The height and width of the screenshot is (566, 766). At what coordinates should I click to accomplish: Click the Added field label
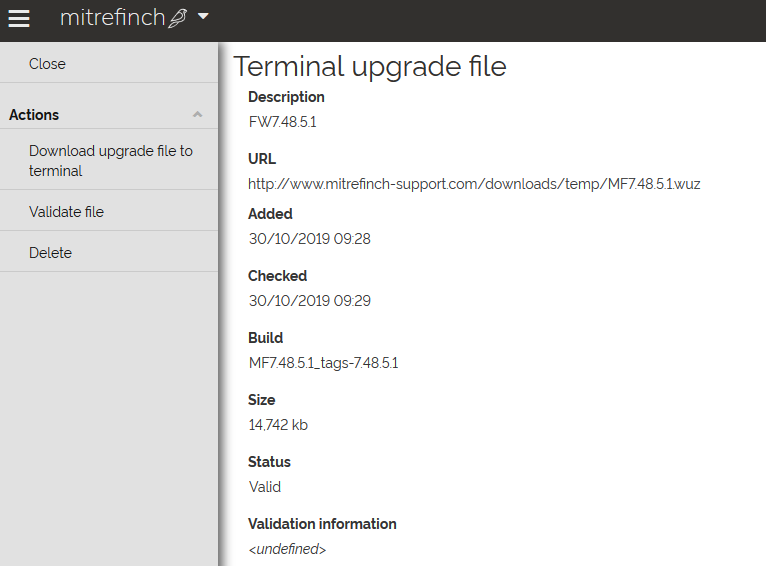(270, 213)
